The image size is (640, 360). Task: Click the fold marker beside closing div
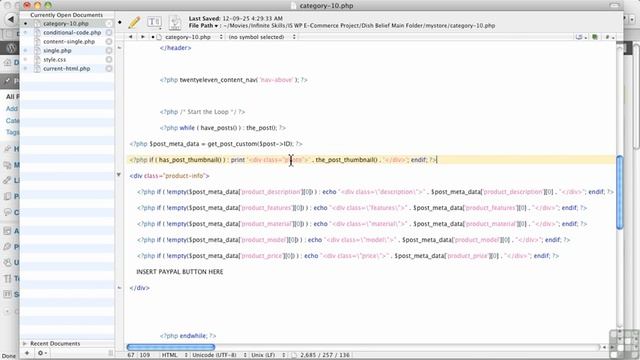point(119,288)
